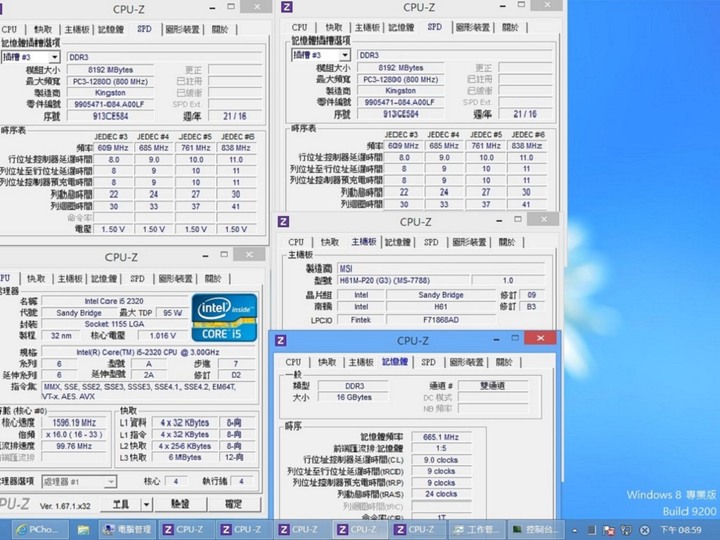Open 圖形裝置 tab in left SPD window

tap(182, 29)
